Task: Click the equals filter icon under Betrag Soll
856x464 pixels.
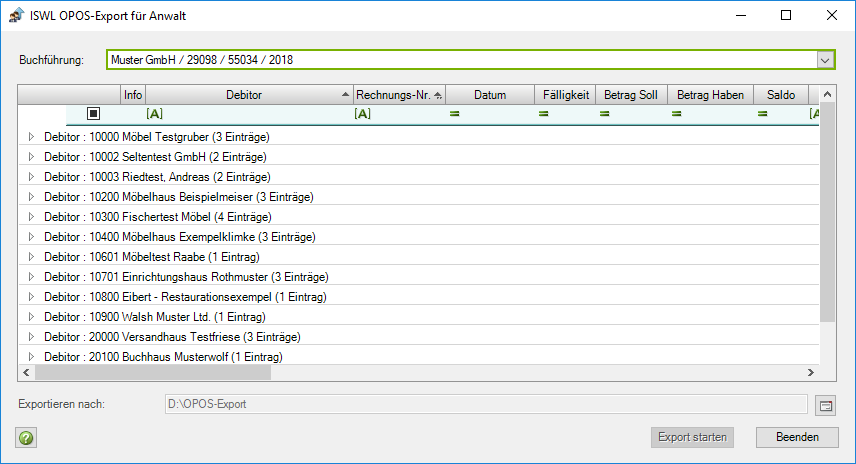Action: coord(604,114)
